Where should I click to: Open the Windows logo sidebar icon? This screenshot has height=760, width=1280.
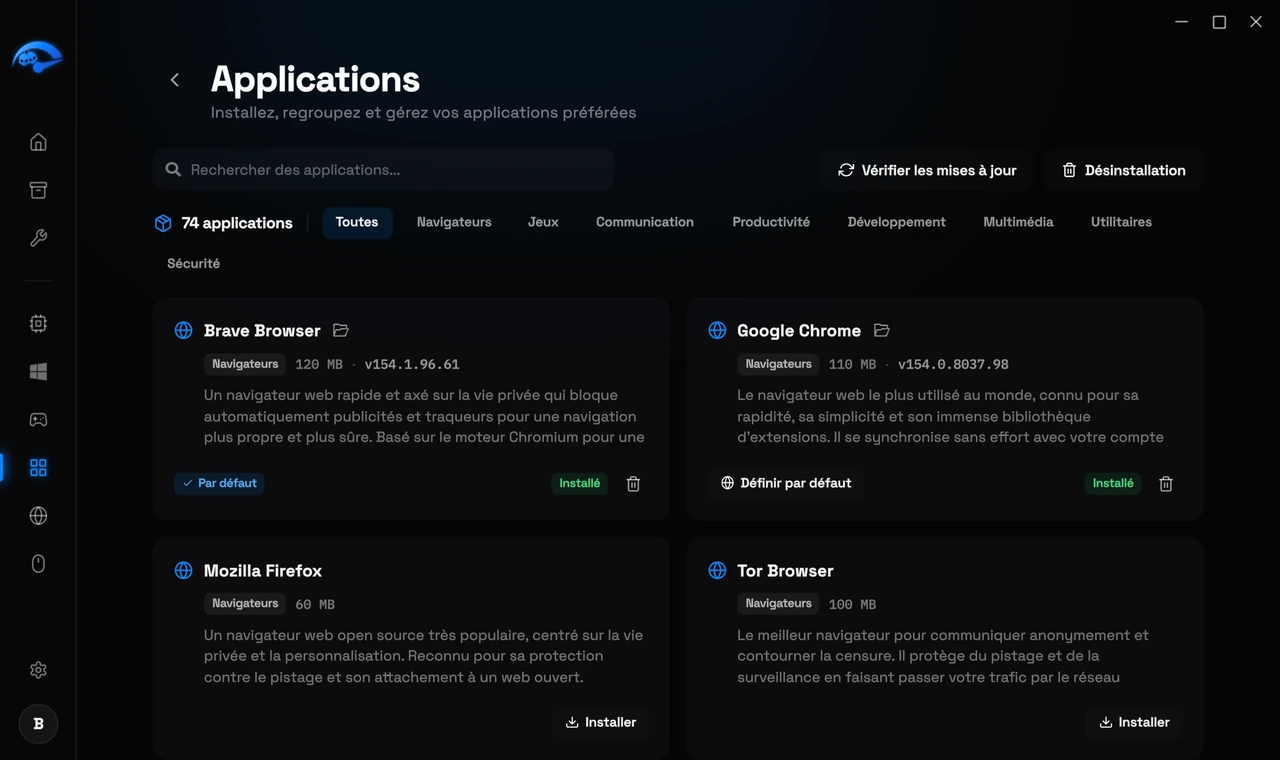coord(38,371)
